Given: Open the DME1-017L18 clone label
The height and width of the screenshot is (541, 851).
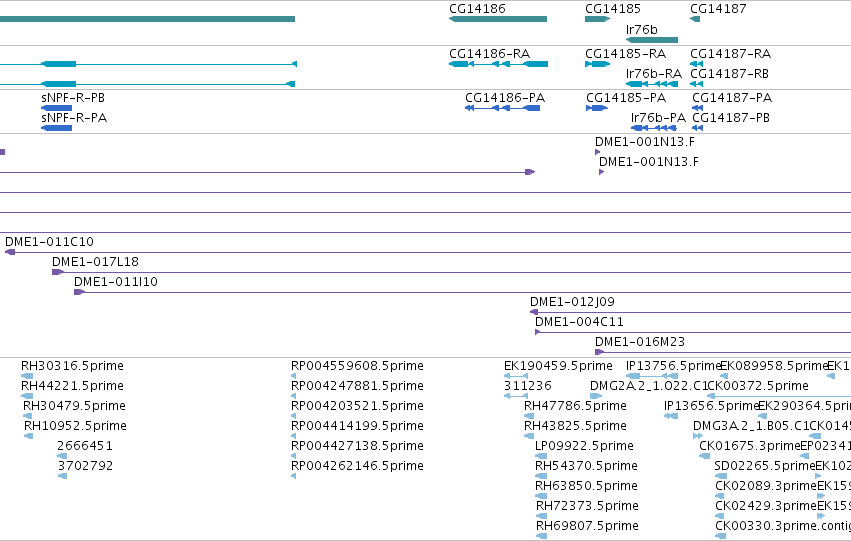Looking at the screenshot, I should [96, 262].
